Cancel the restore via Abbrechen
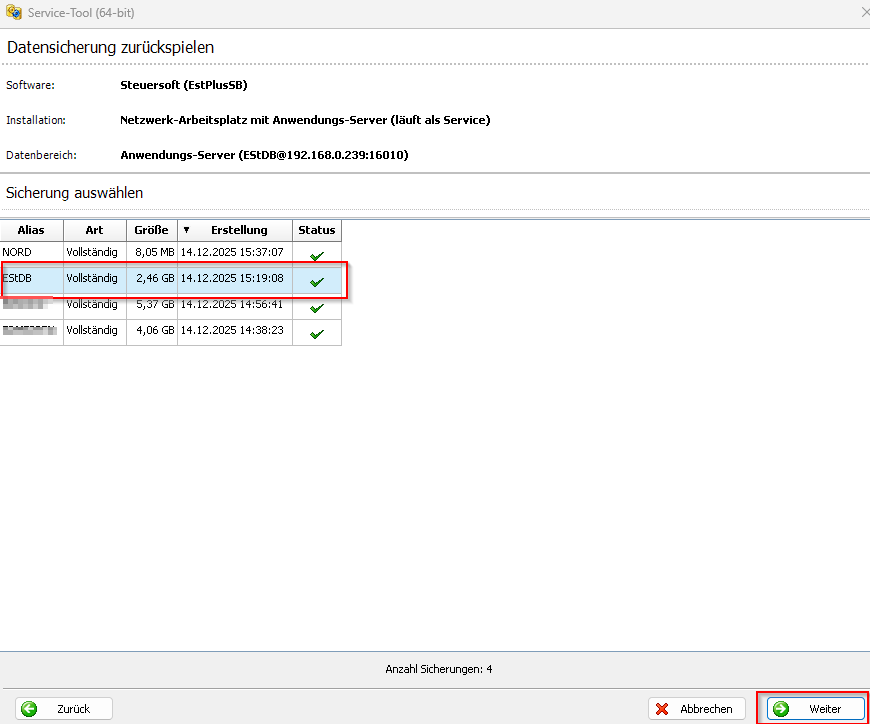870x724 pixels. [x=697, y=709]
